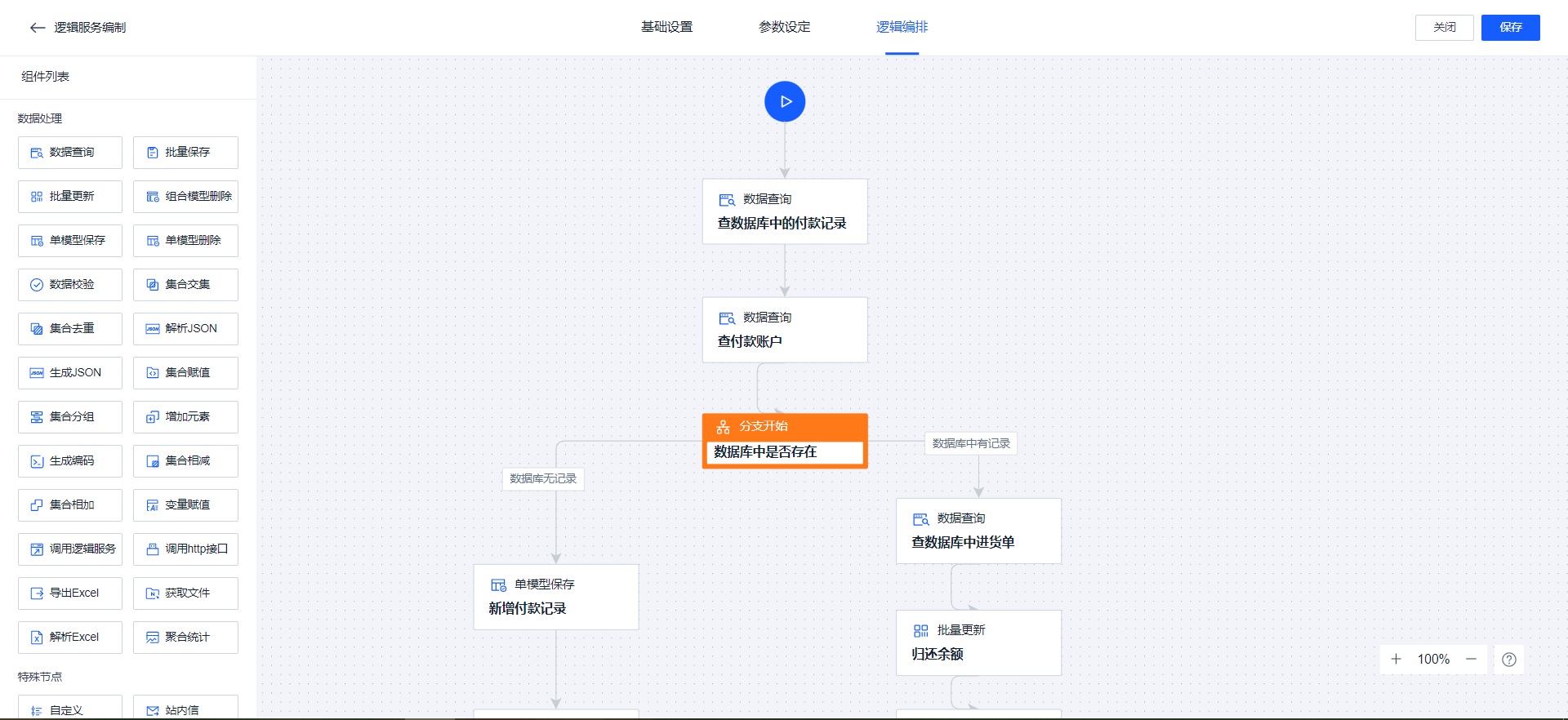This screenshot has width=1568, height=720.
Task: Switch to the 基础设置 tab
Action: tap(666, 27)
